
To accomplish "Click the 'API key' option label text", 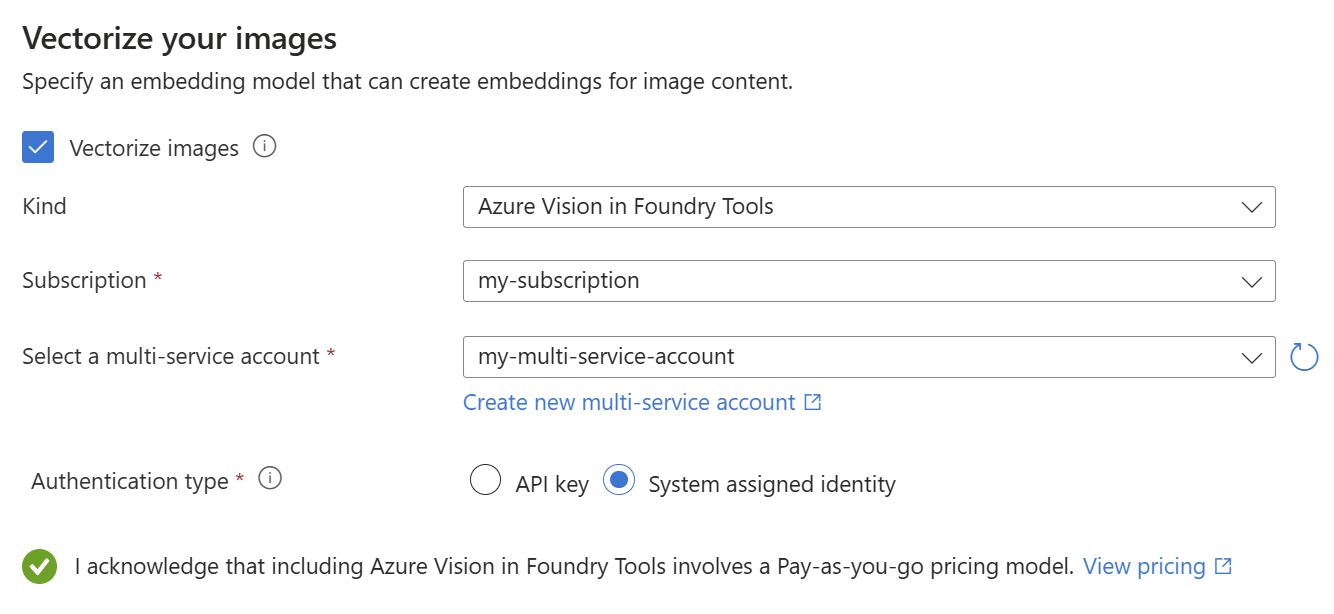I will (x=552, y=484).
